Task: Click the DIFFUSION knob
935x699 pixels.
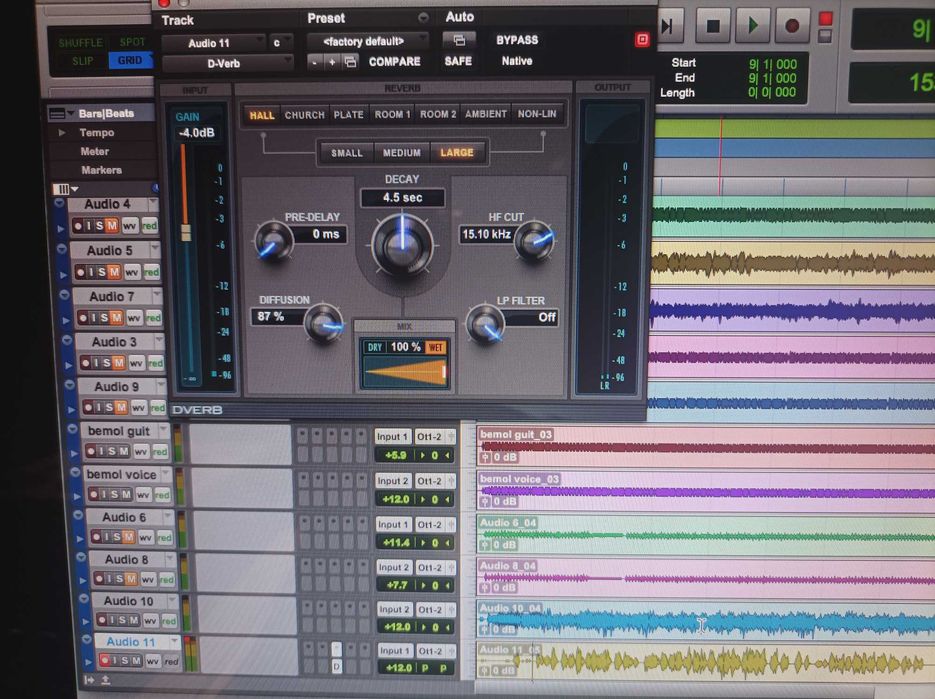Action: [x=323, y=323]
